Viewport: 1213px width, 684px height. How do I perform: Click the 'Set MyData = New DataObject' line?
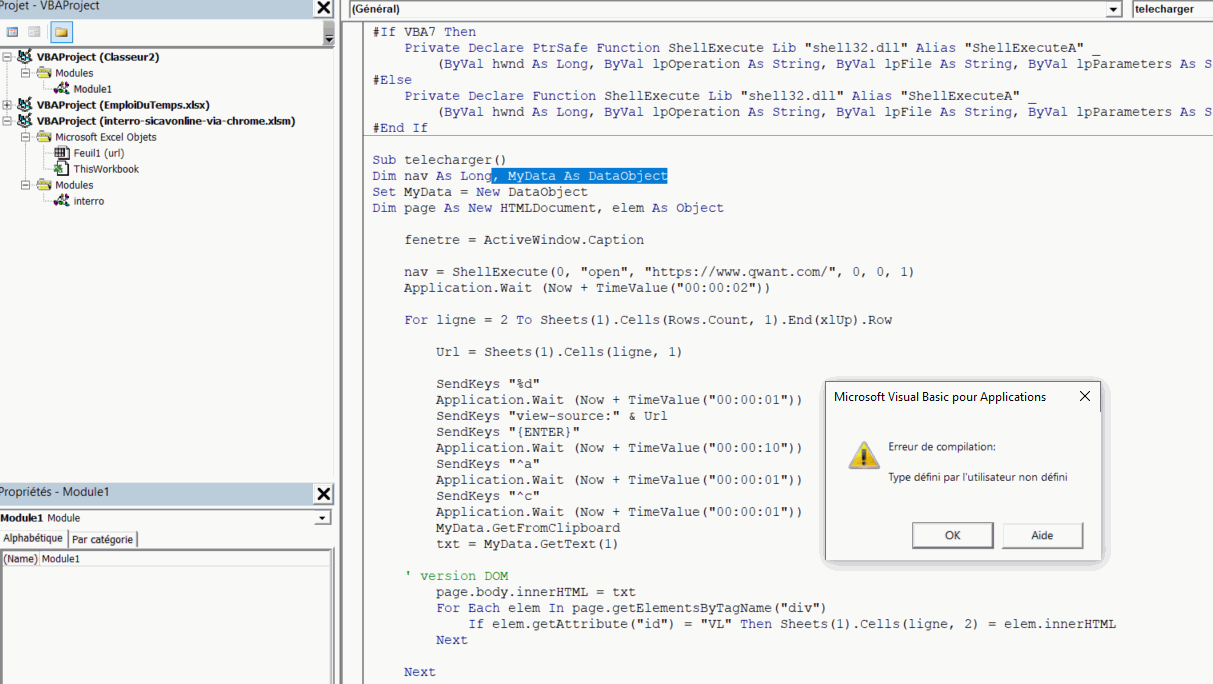tap(480, 192)
